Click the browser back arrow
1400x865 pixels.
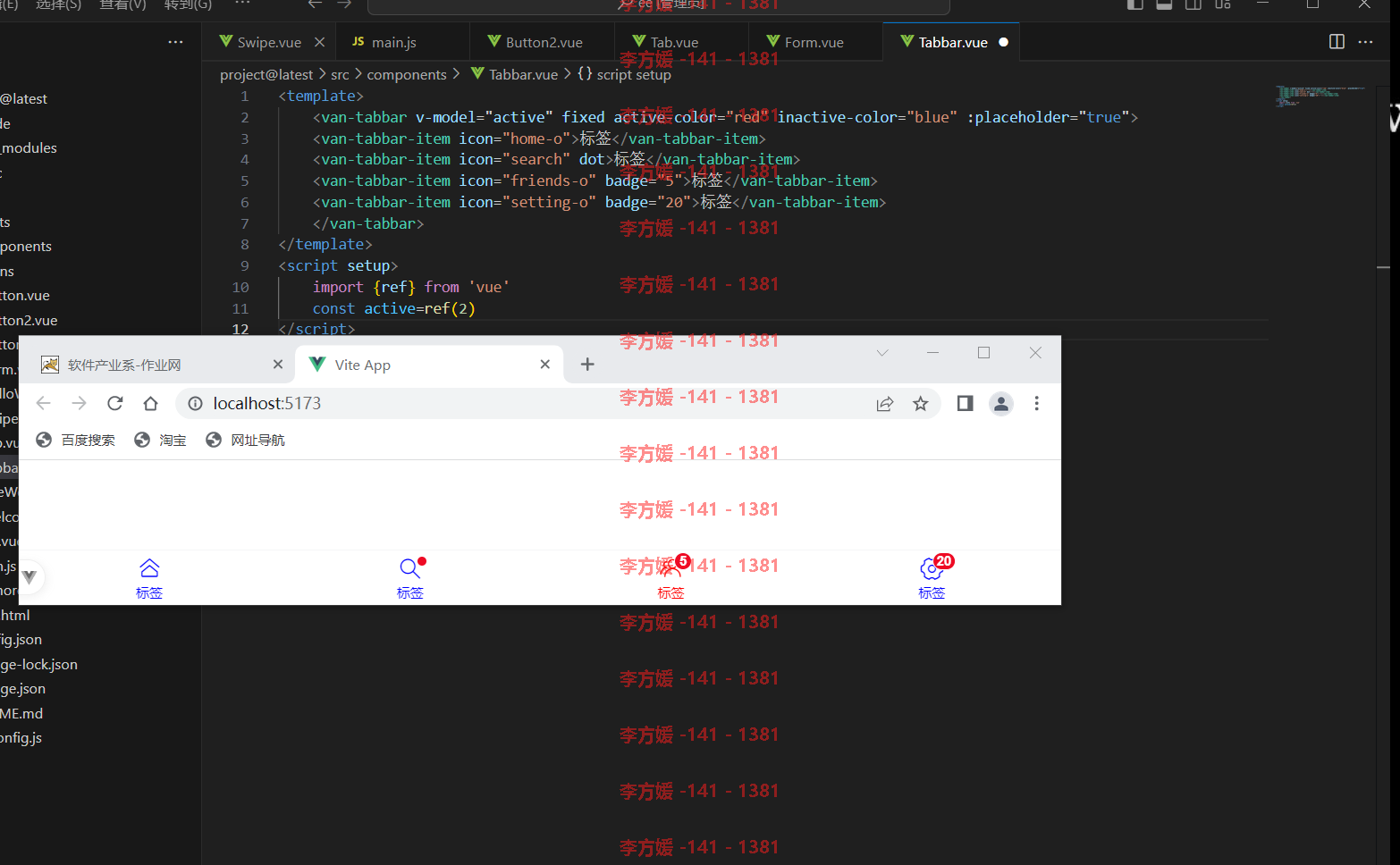click(43, 403)
